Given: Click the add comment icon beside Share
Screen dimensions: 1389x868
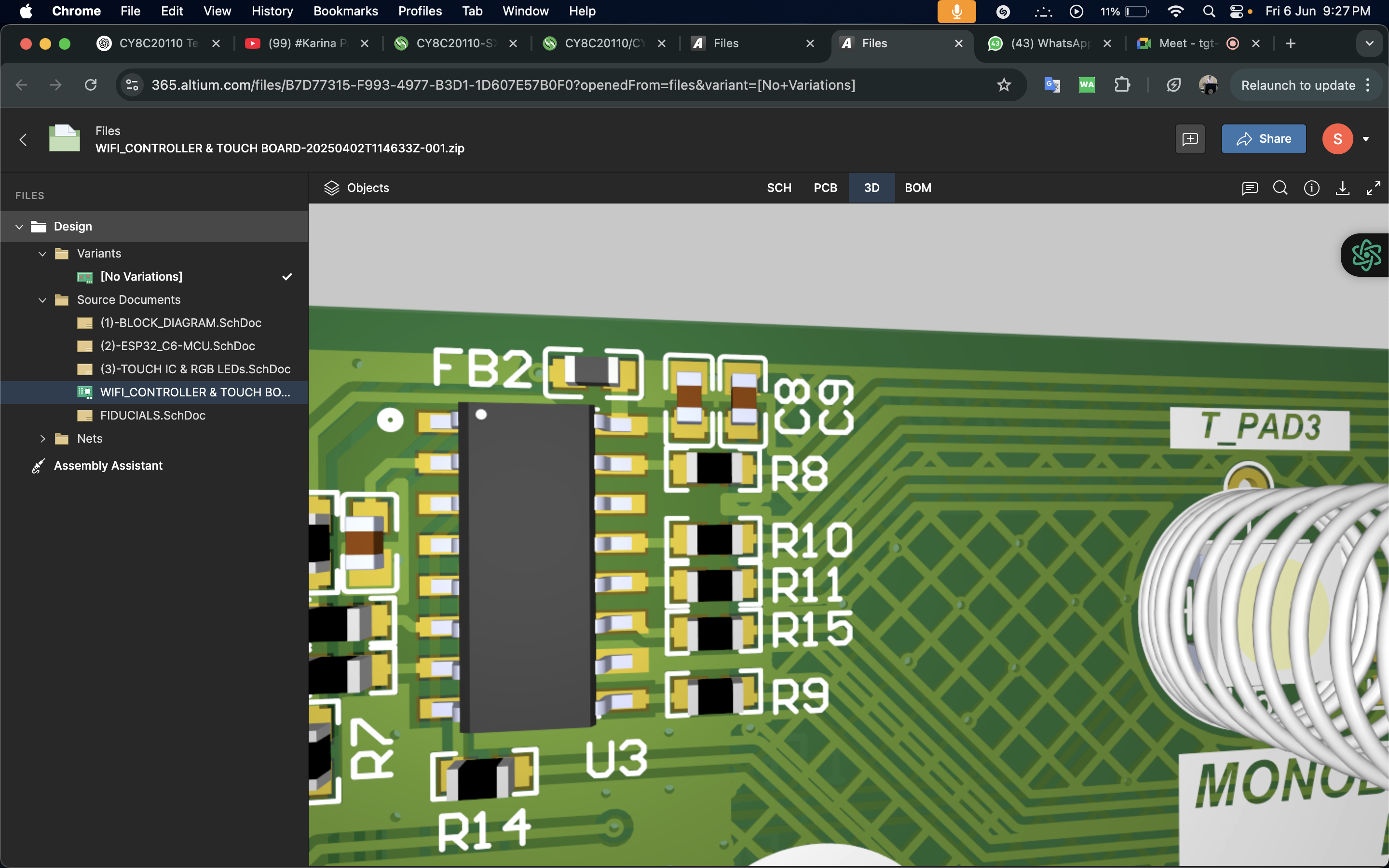Looking at the screenshot, I should (1190, 139).
